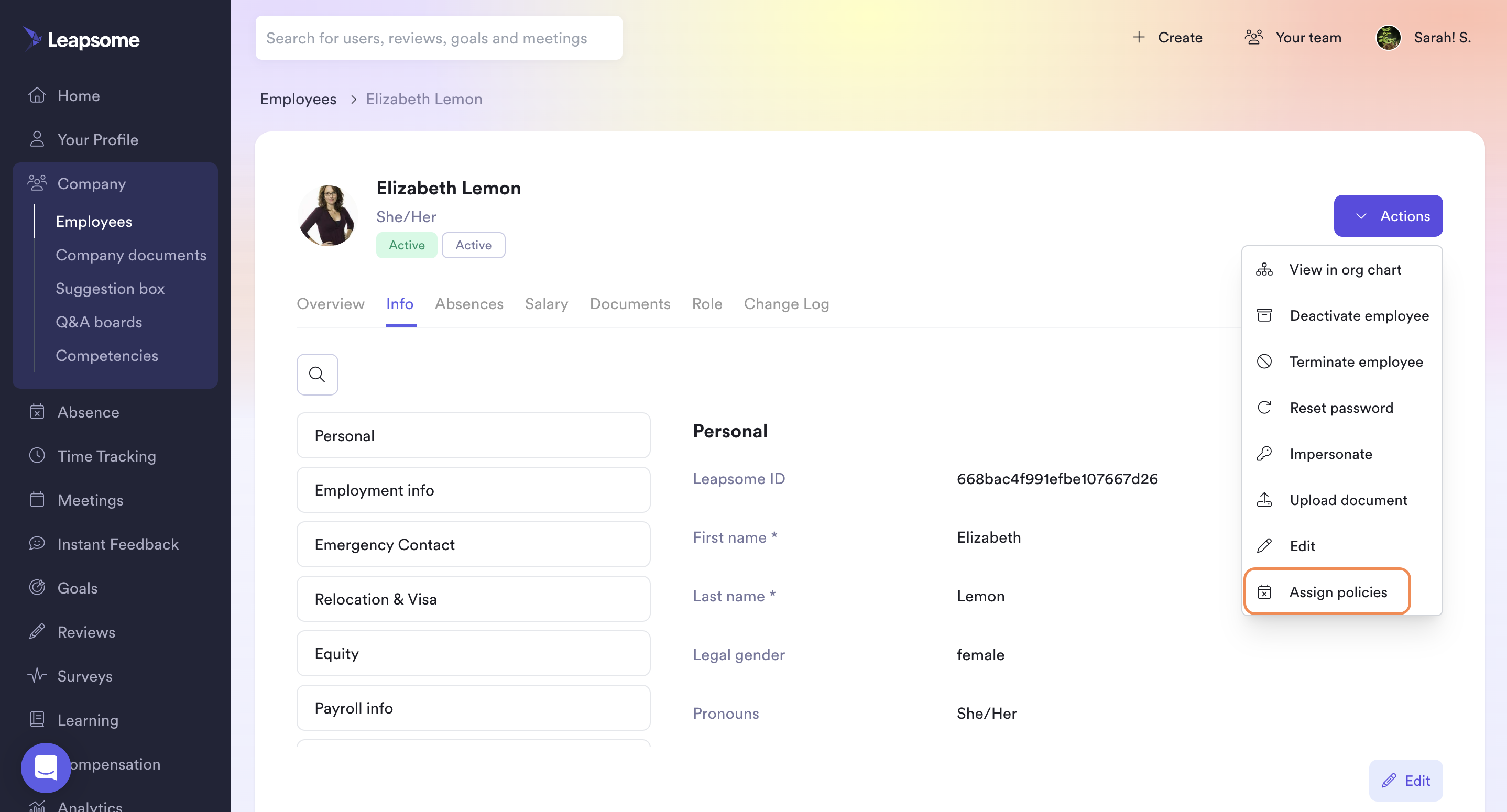
Task: Click the Your Profile person icon
Action: coord(37,139)
